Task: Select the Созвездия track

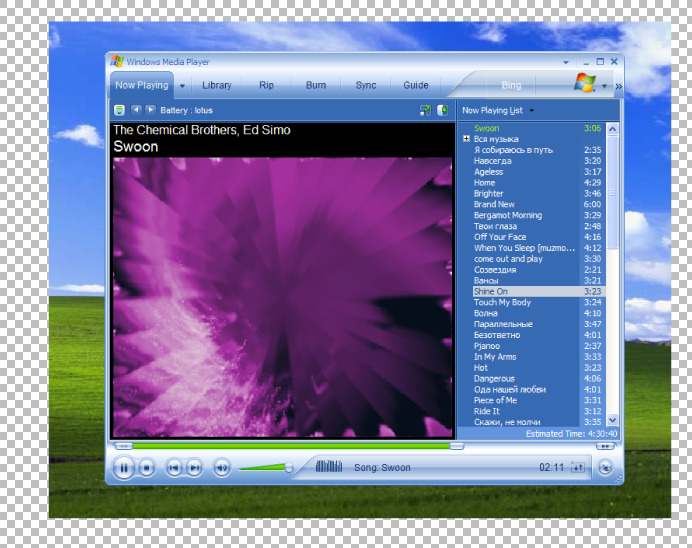Action: (537, 270)
